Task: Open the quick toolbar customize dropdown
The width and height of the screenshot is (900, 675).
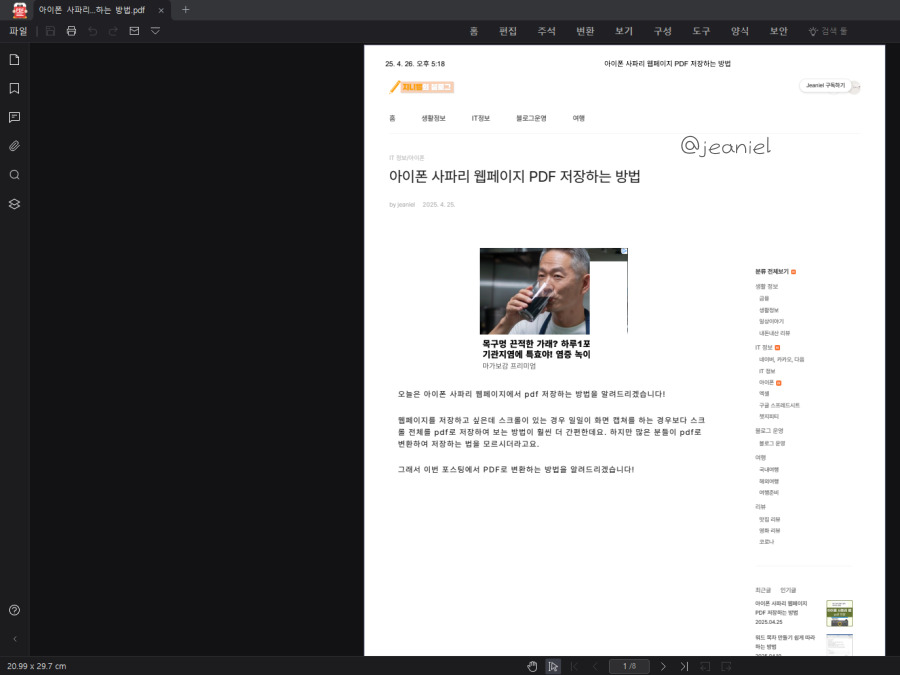Action: click(156, 31)
